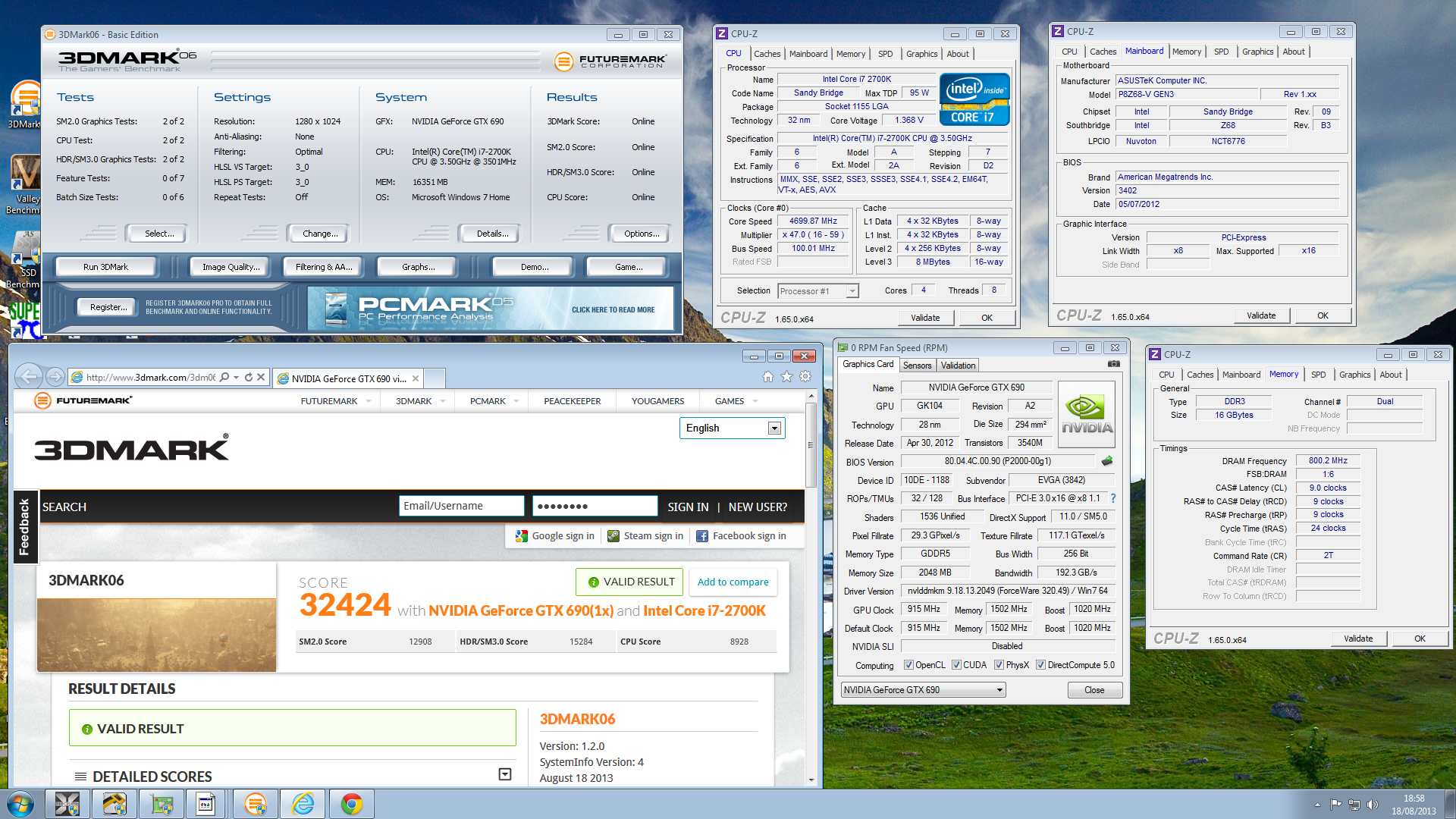Click the Futuremark logo on the webpage
The height and width of the screenshot is (819, 1456).
point(83,400)
